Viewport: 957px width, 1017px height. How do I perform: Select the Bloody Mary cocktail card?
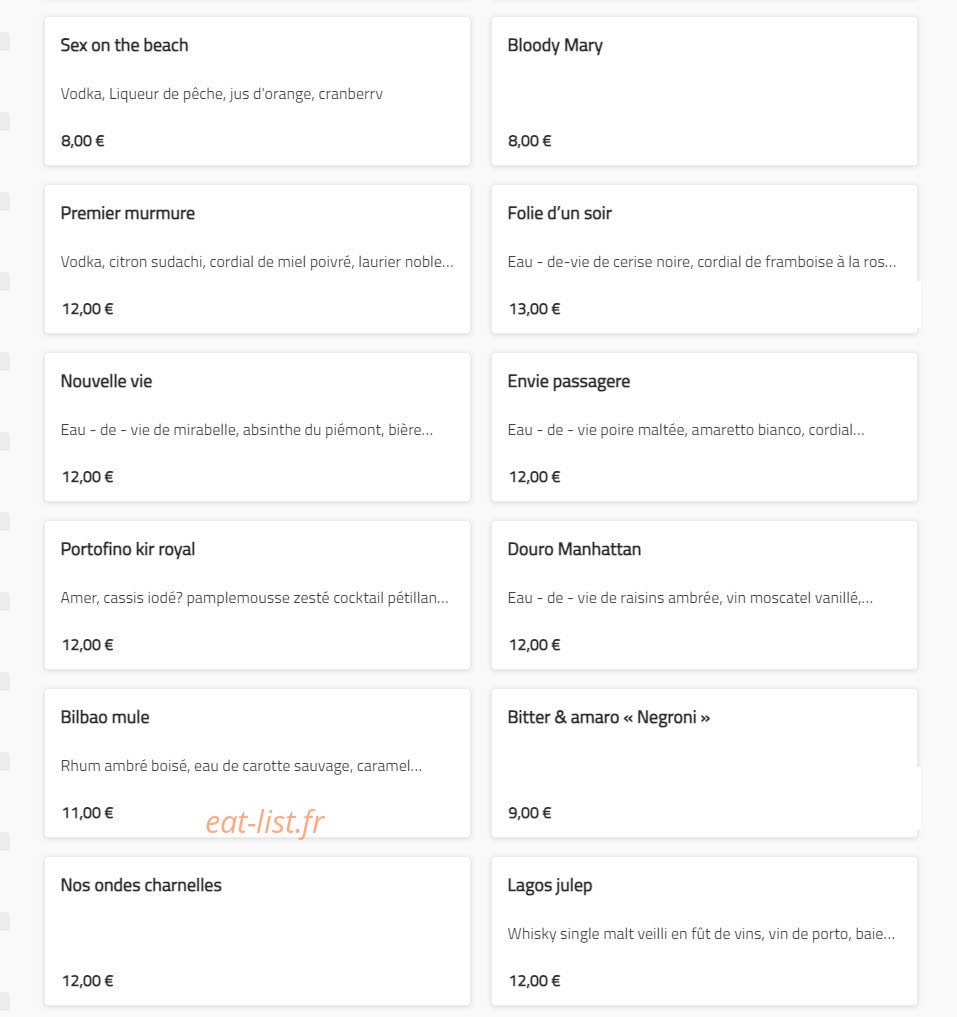point(704,91)
